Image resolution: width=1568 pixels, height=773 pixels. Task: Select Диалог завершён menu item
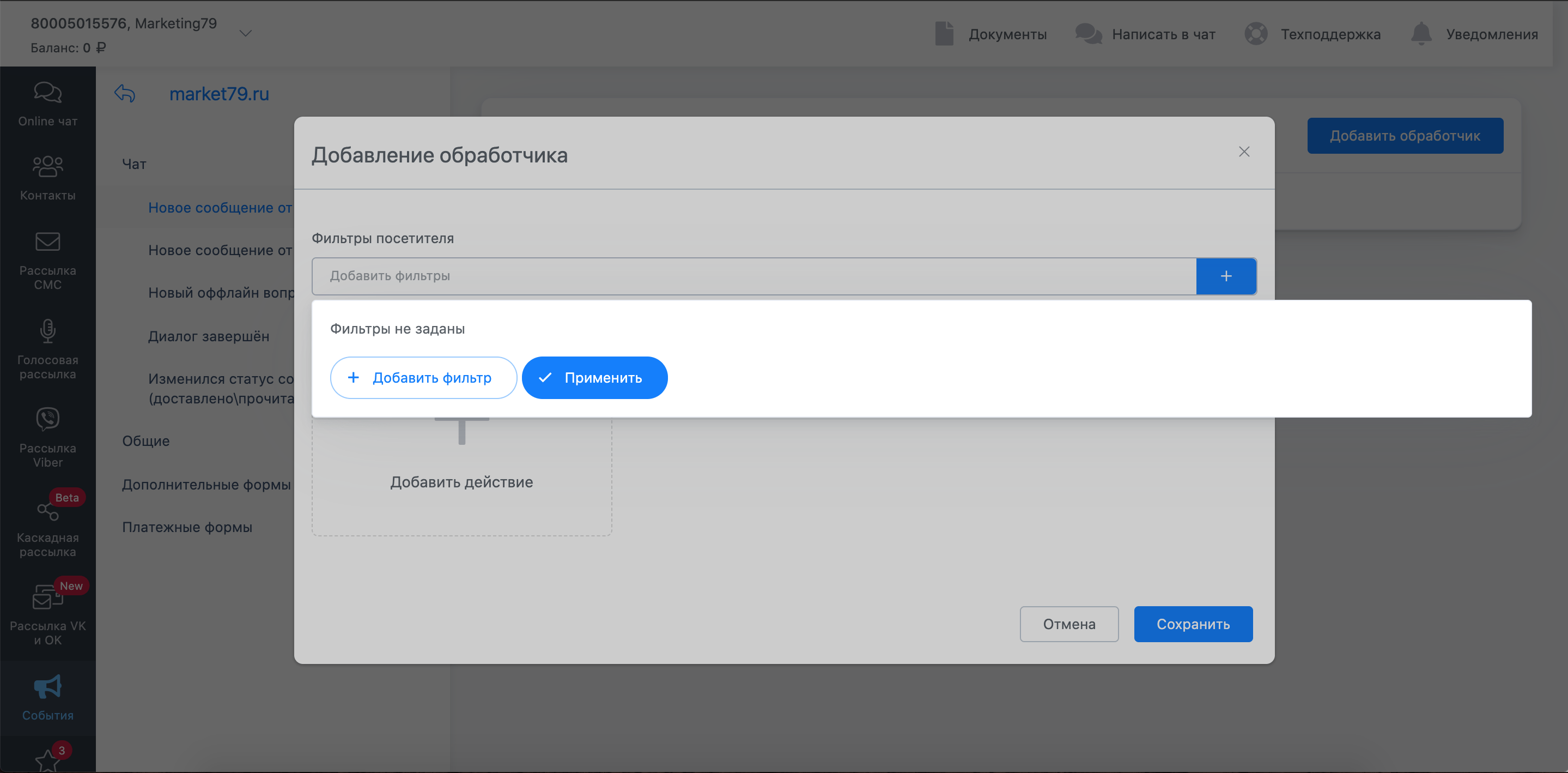(209, 336)
